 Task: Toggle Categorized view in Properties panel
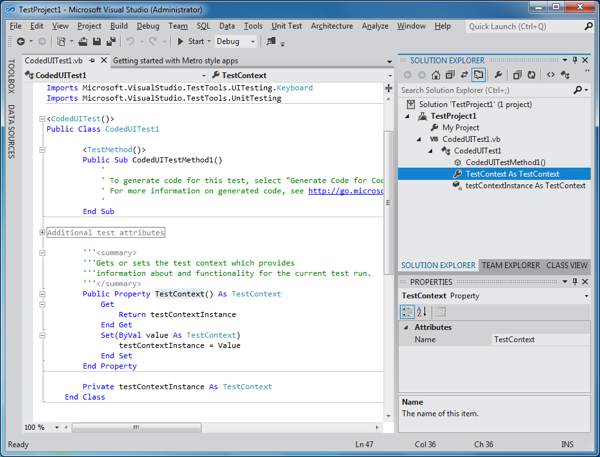tap(407, 312)
